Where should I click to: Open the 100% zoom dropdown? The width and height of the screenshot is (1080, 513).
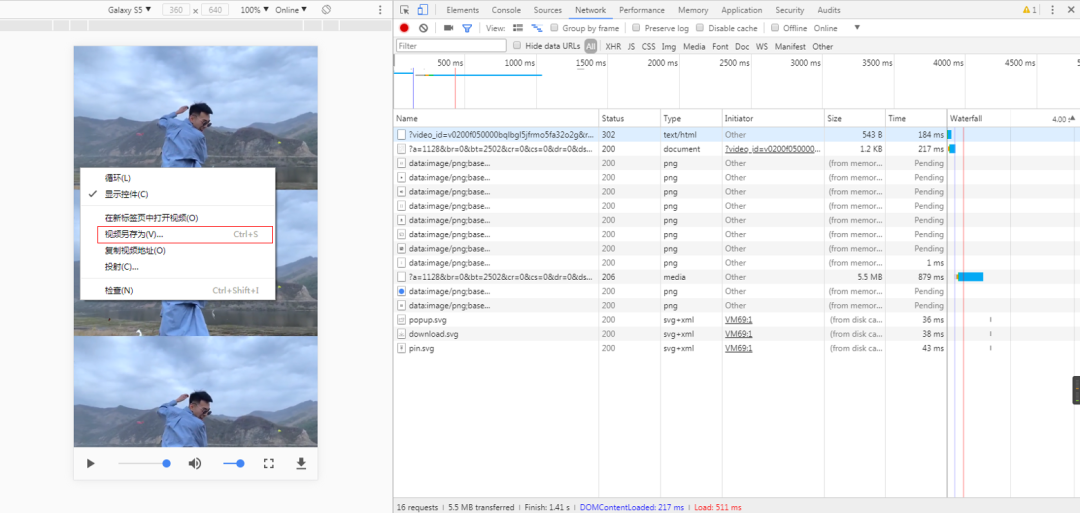256,10
